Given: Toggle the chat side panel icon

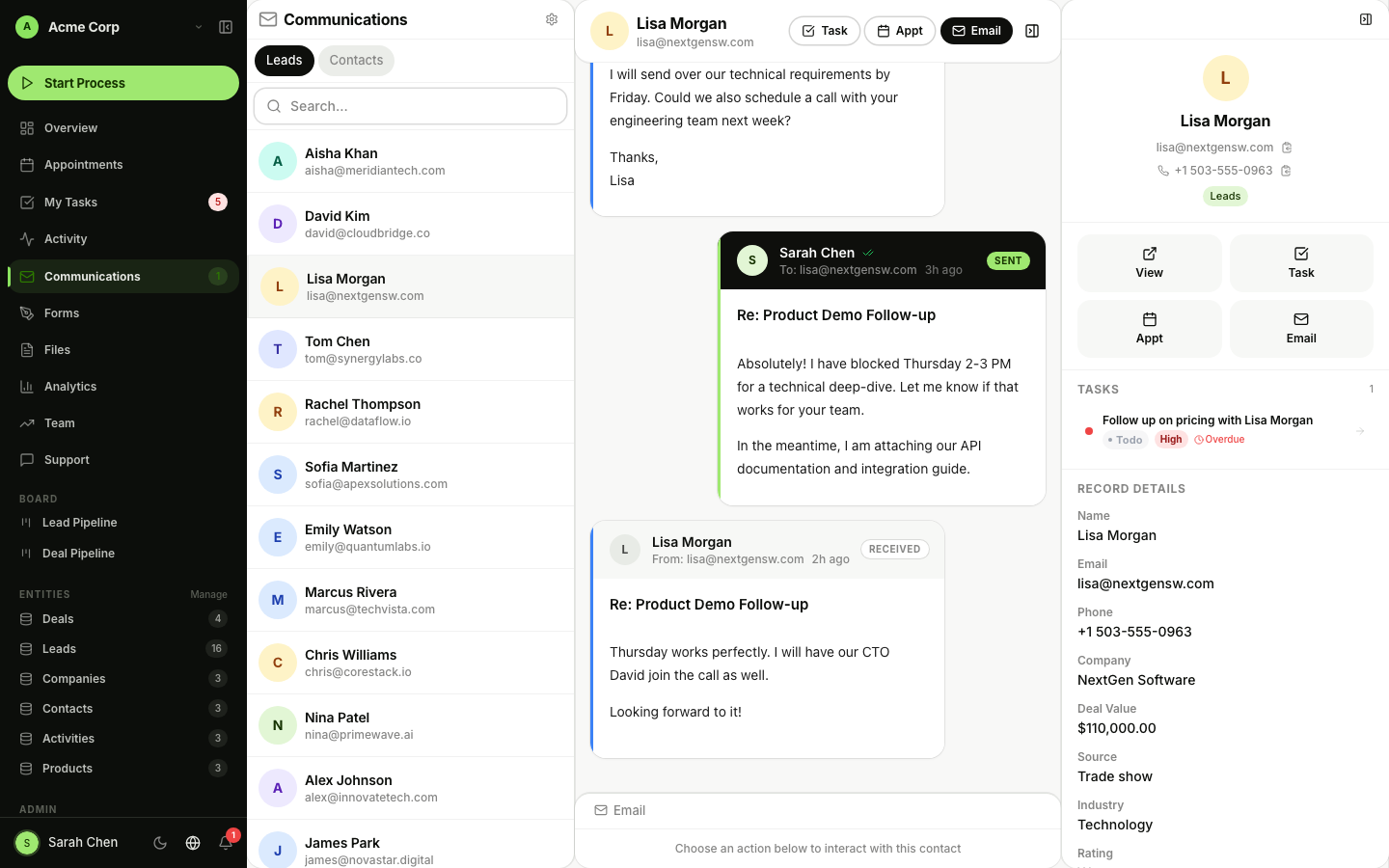Looking at the screenshot, I should pyautogui.click(x=1031, y=30).
